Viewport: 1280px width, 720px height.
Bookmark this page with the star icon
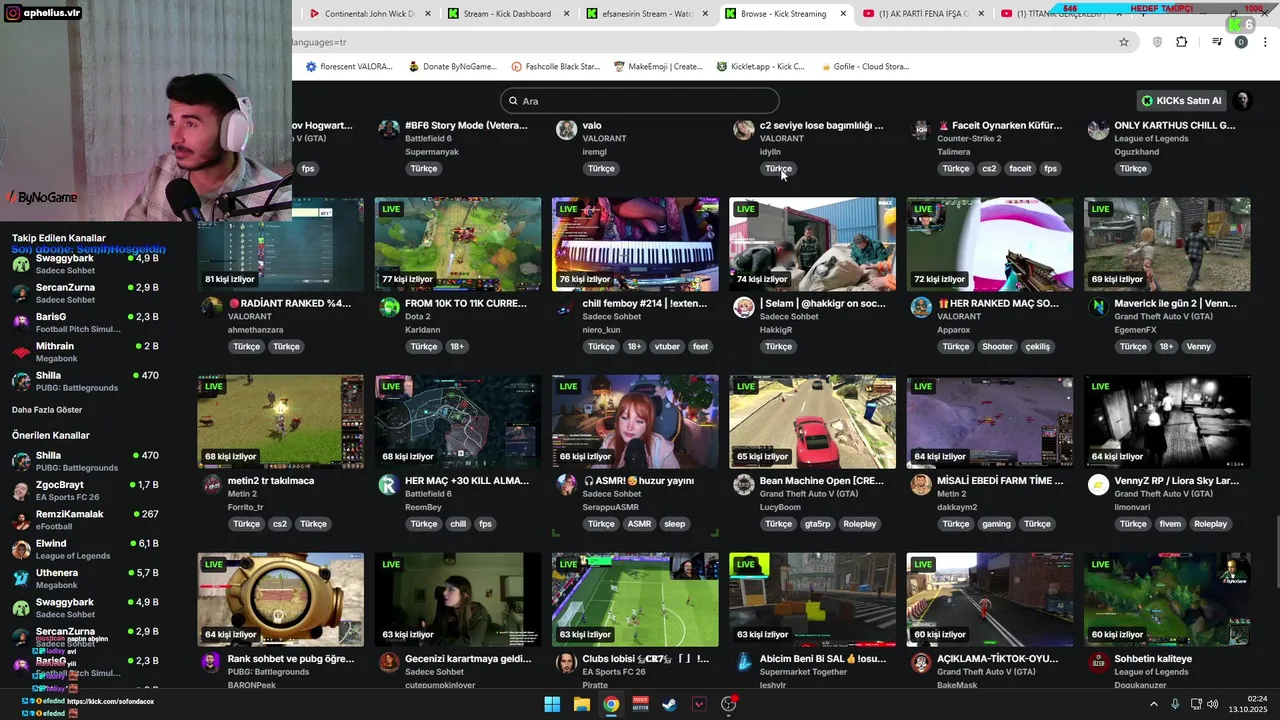pyautogui.click(x=1124, y=42)
